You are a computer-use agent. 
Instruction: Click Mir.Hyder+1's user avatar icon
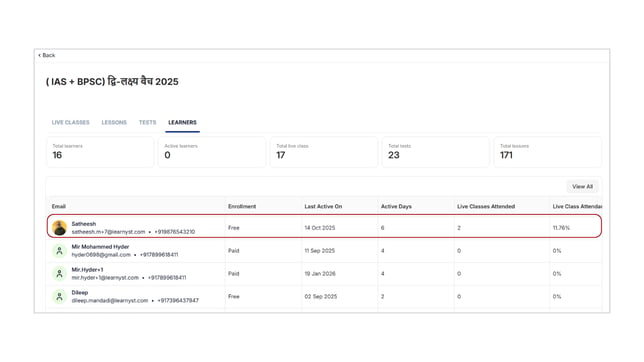(x=60, y=274)
